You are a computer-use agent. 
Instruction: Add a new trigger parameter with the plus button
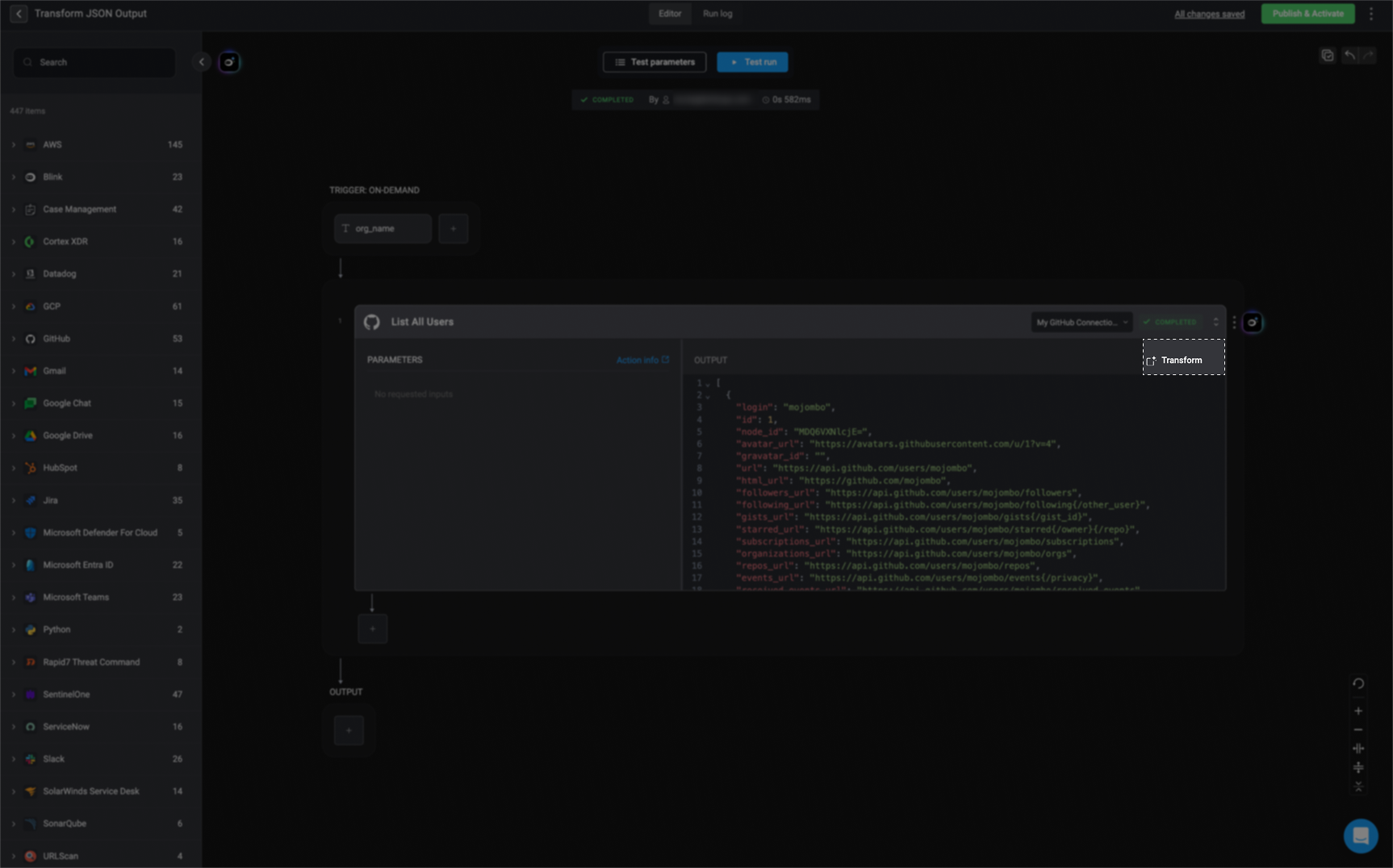coord(454,229)
